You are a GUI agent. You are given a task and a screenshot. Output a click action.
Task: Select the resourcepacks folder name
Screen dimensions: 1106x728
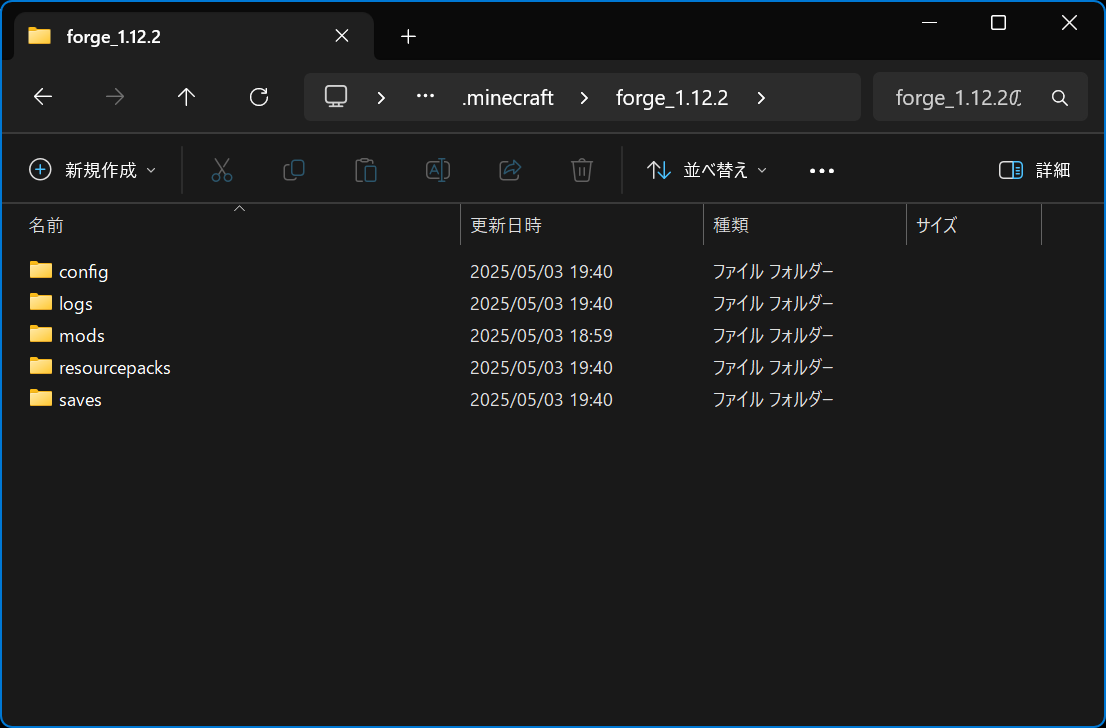(x=114, y=368)
